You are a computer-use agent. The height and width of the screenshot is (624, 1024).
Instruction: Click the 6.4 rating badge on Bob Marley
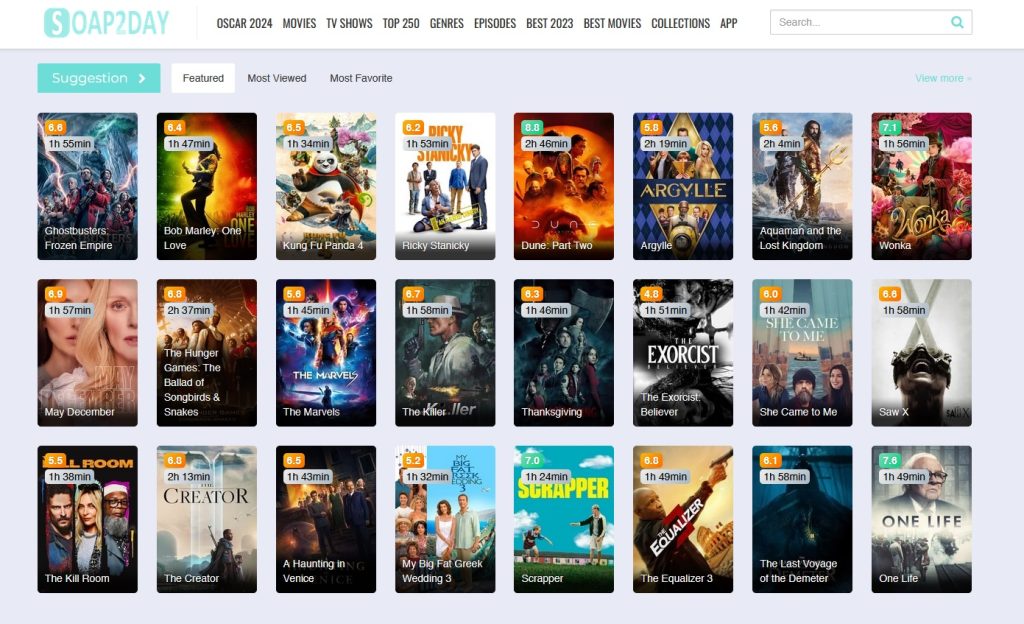tap(174, 127)
